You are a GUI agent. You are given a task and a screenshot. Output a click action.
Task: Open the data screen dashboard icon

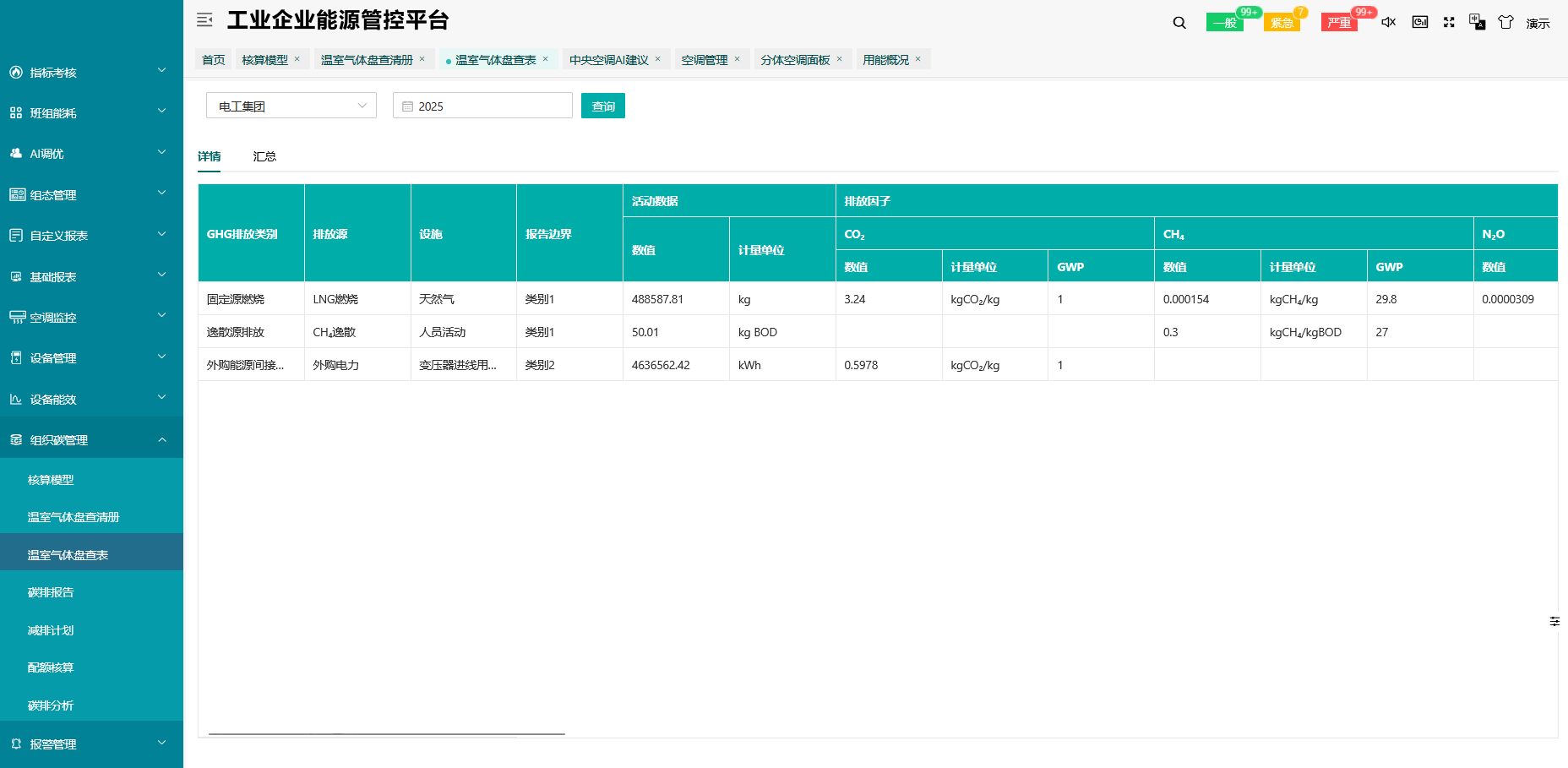coord(1419,23)
